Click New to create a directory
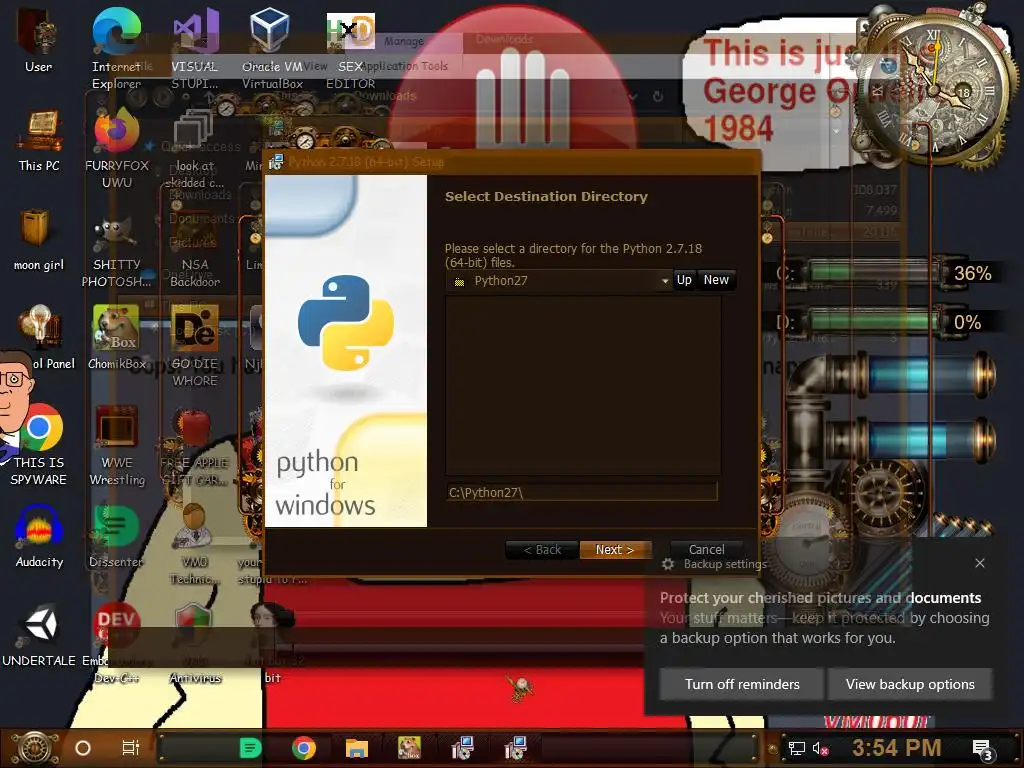The width and height of the screenshot is (1024, 768). (716, 280)
